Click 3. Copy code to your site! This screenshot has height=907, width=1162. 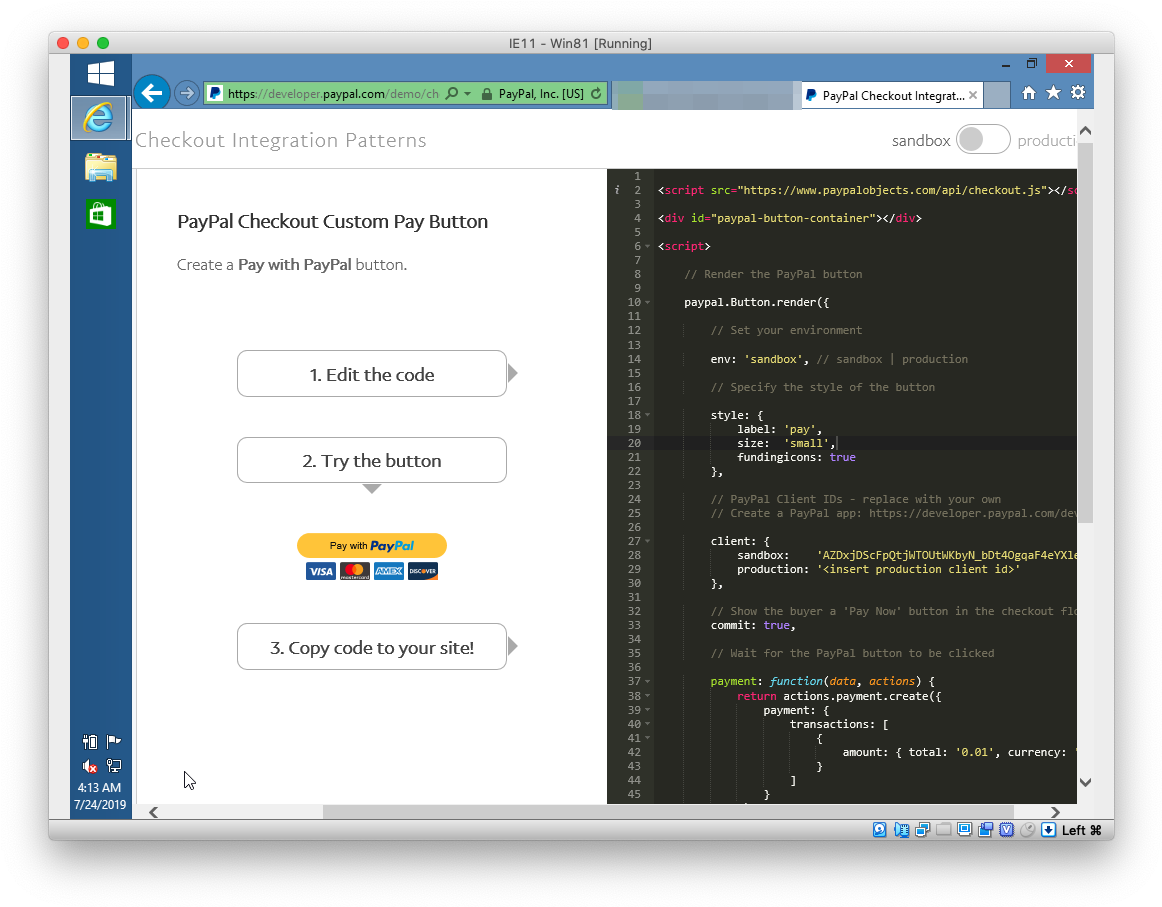[x=372, y=647]
